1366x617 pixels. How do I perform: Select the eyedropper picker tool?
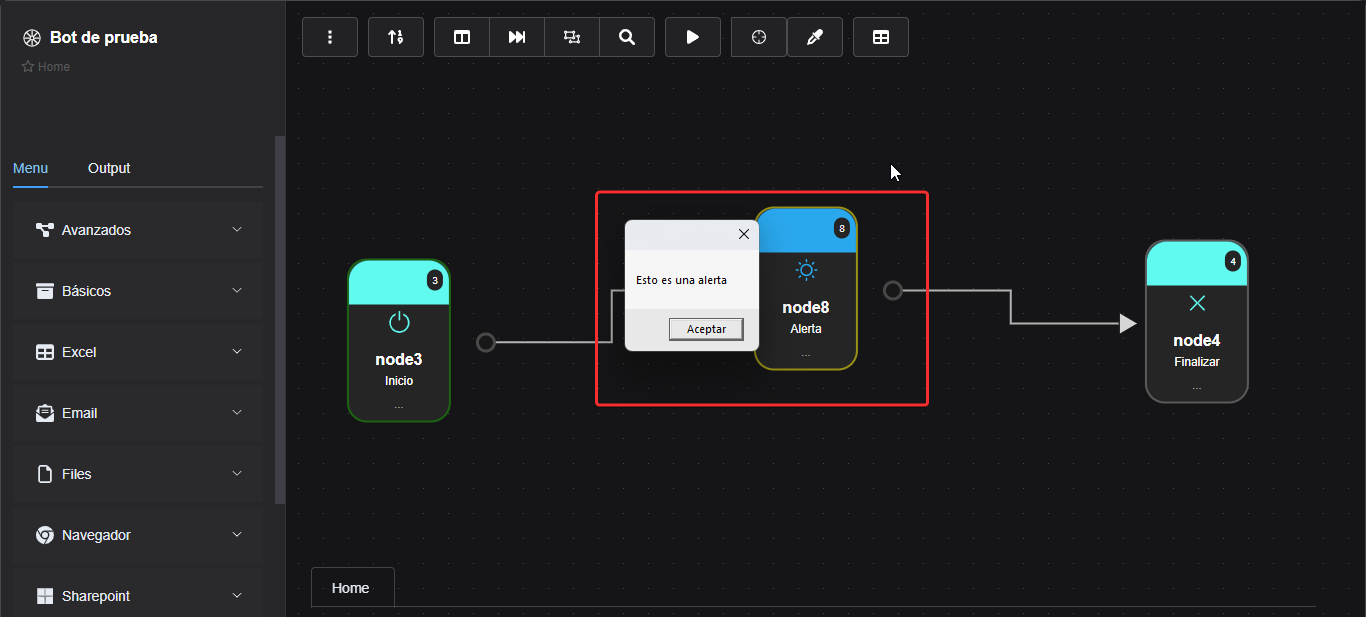point(815,37)
